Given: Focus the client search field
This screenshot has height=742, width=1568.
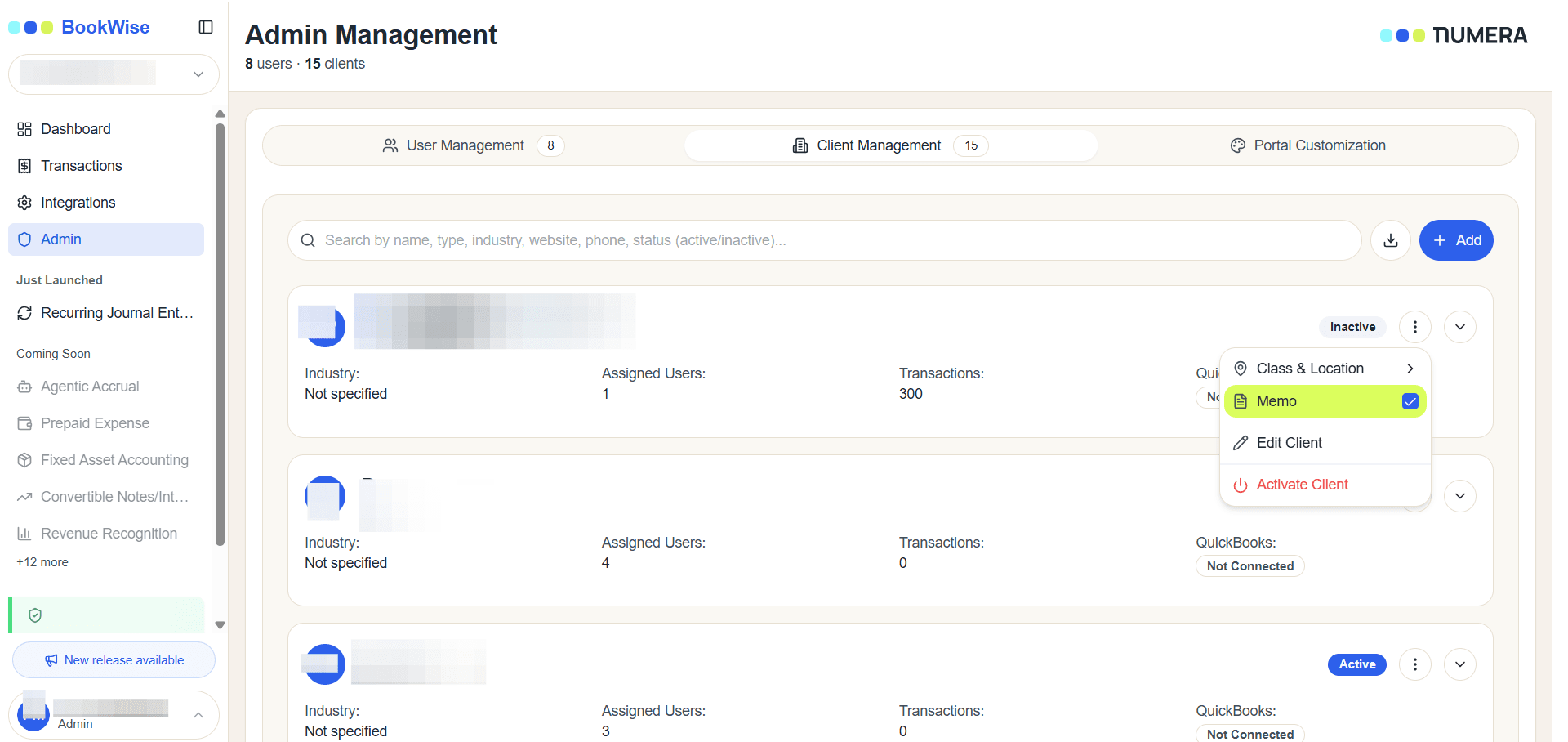Looking at the screenshot, I should tap(824, 240).
